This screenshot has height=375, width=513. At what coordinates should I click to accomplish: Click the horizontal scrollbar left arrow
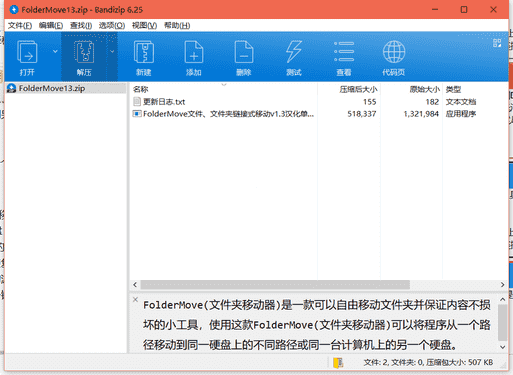point(135,285)
